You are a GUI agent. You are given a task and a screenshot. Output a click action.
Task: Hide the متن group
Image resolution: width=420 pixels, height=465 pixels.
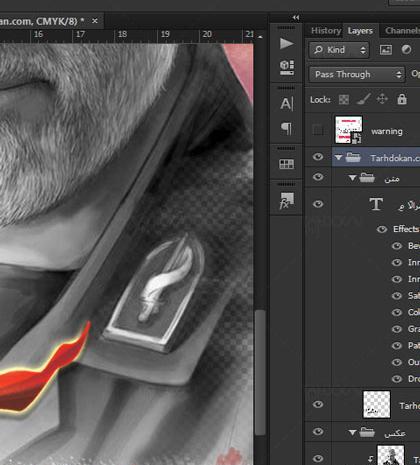pos(318,177)
